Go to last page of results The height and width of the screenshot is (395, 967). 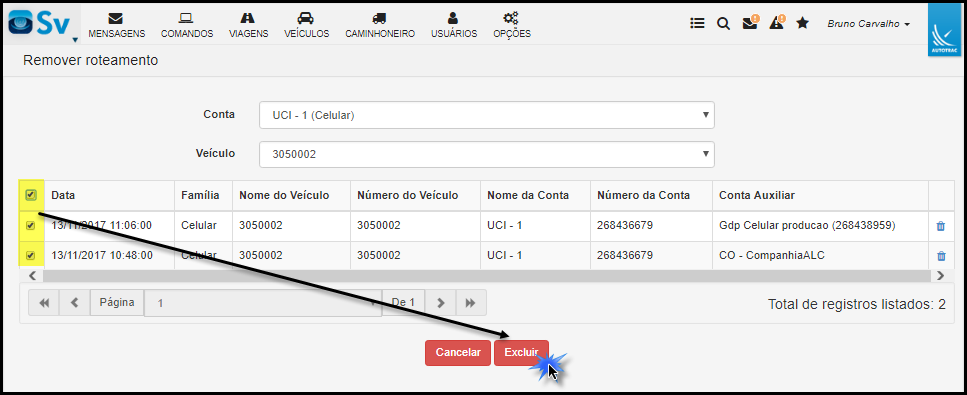click(x=471, y=302)
